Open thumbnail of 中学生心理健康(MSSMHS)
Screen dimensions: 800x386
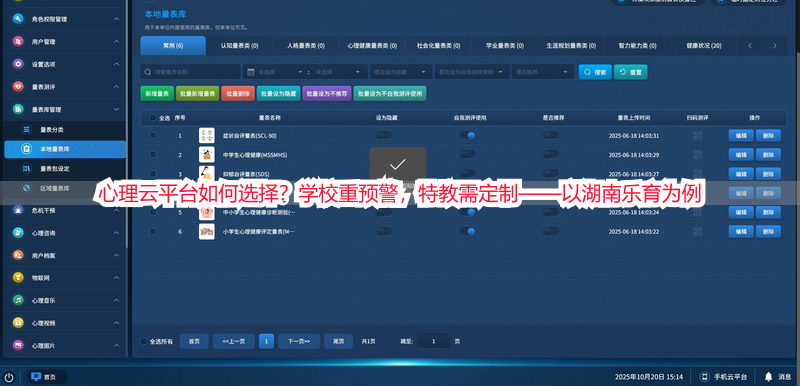point(207,155)
